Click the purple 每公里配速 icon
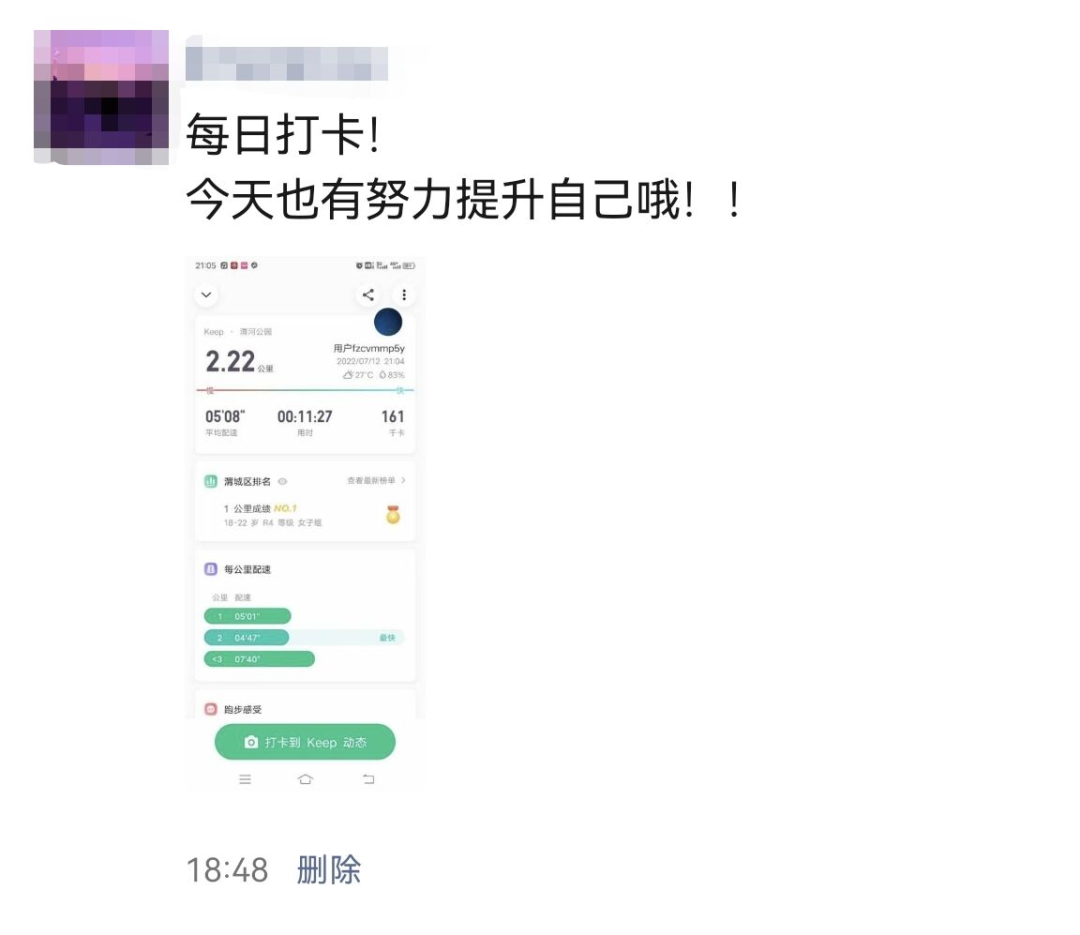The width and height of the screenshot is (1080, 935). 211,569
